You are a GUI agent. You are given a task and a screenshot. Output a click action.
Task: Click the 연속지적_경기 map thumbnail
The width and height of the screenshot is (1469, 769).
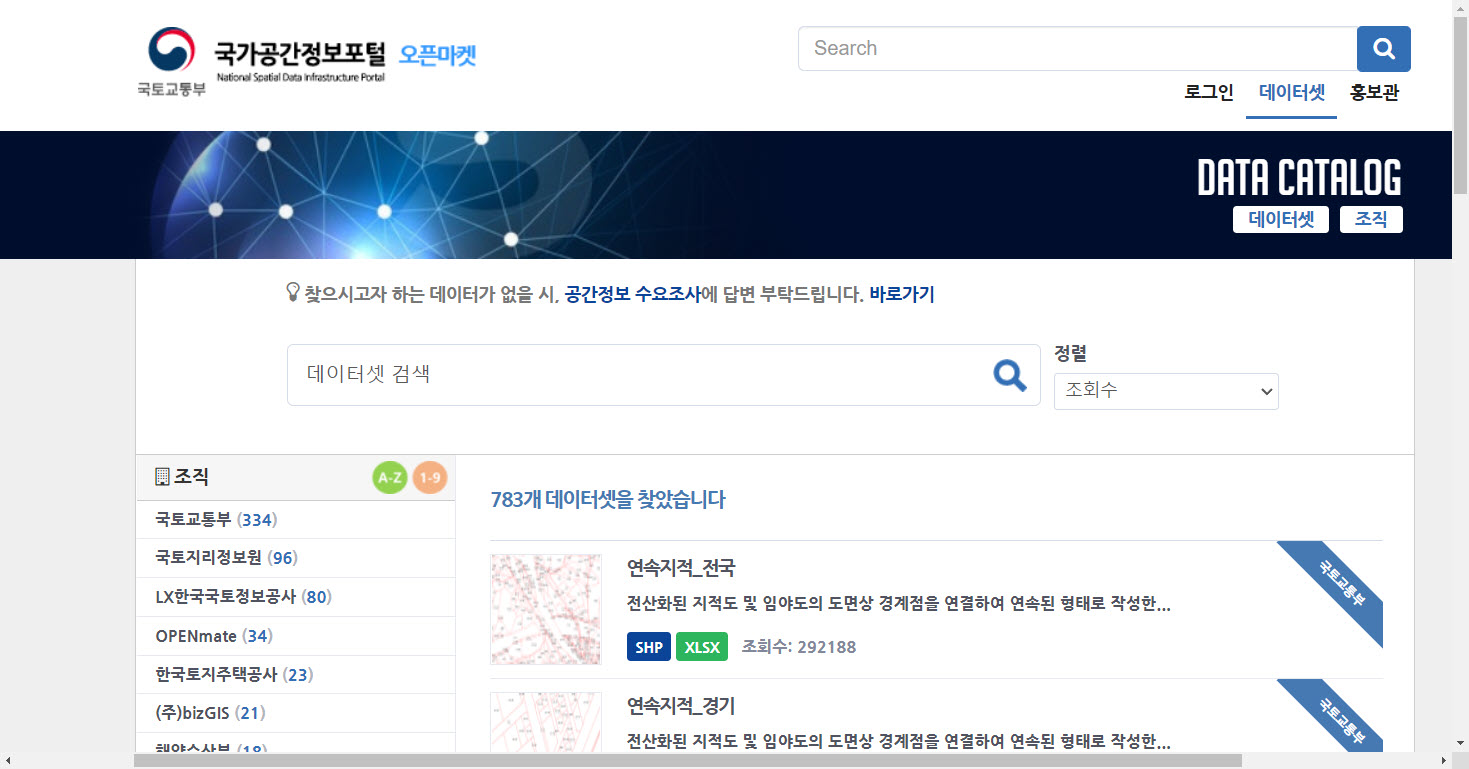point(546,721)
